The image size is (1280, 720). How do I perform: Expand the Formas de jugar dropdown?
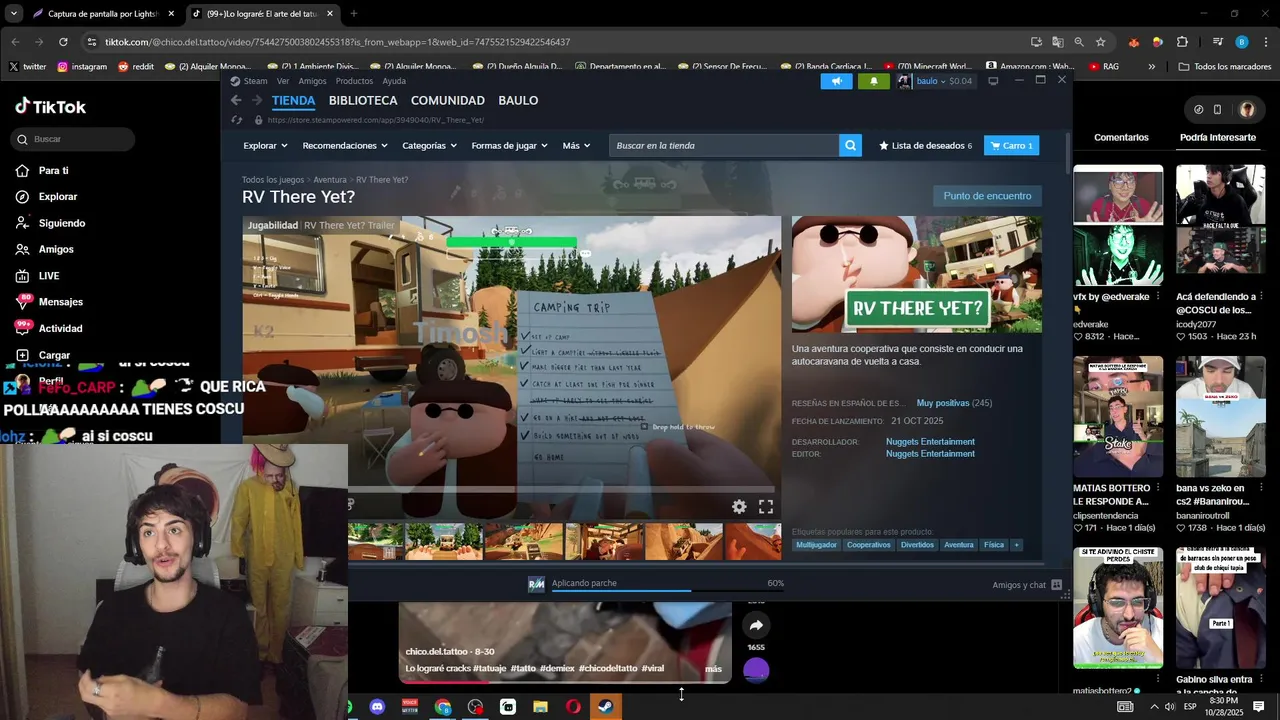[x=510, y=146]
